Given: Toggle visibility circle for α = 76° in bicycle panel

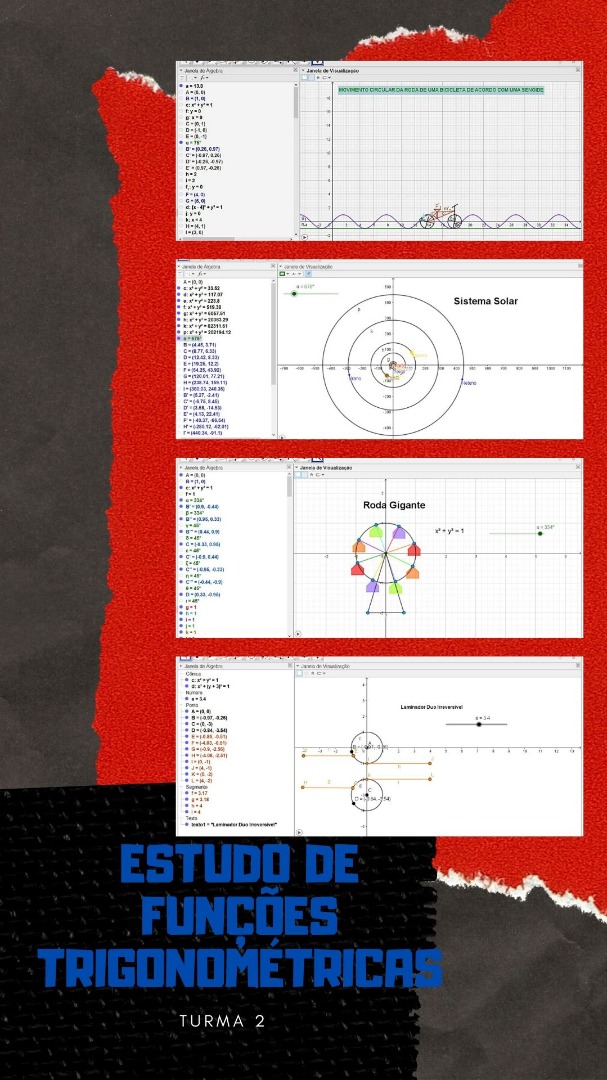Looking at the screenshot, I should 180,143.
